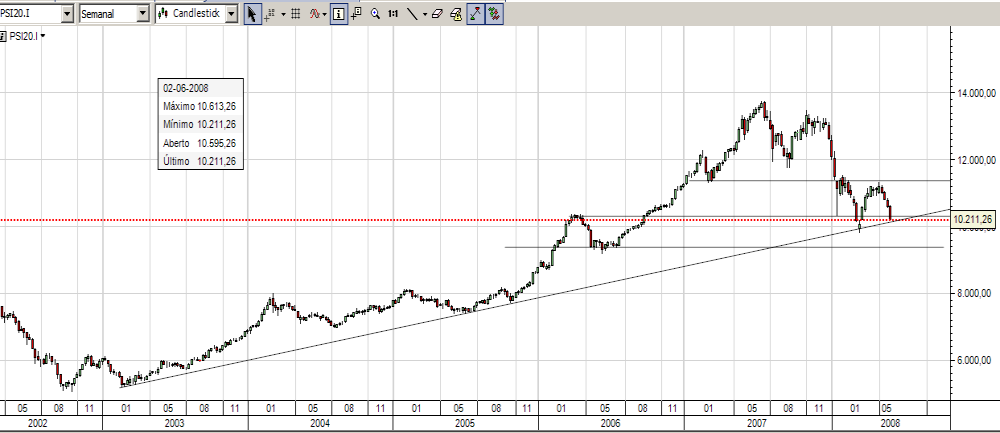Click the 2008 year label on time axis

tap(890, 423)
